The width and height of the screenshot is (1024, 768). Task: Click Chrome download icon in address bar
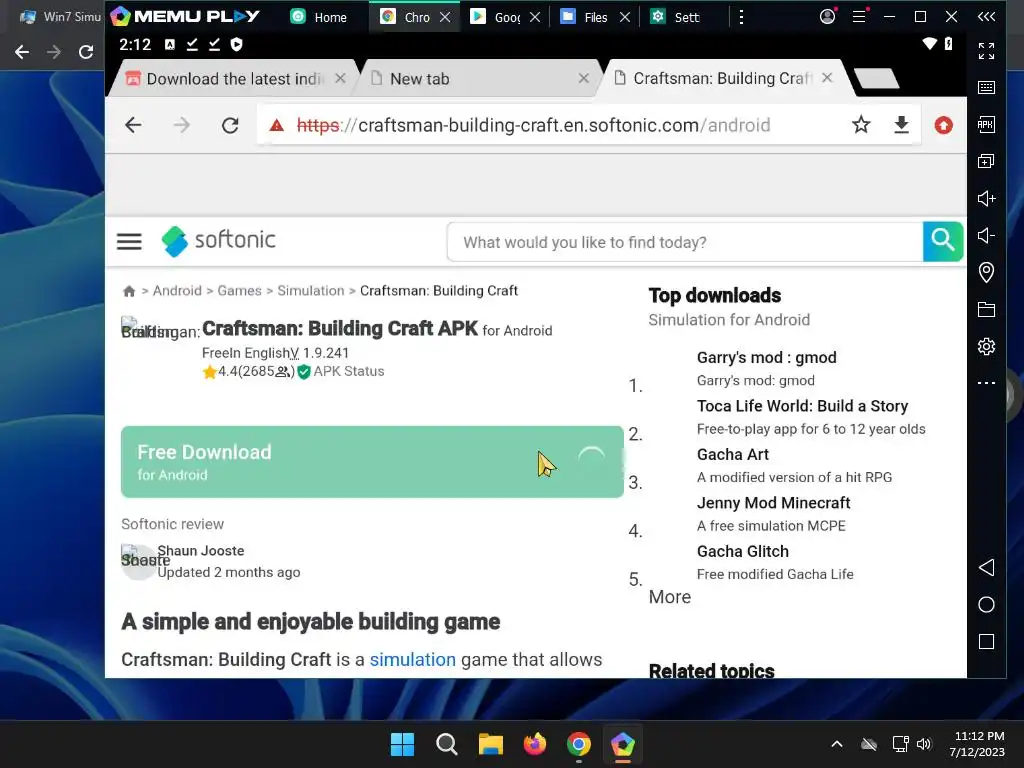[x=901, y=125]
